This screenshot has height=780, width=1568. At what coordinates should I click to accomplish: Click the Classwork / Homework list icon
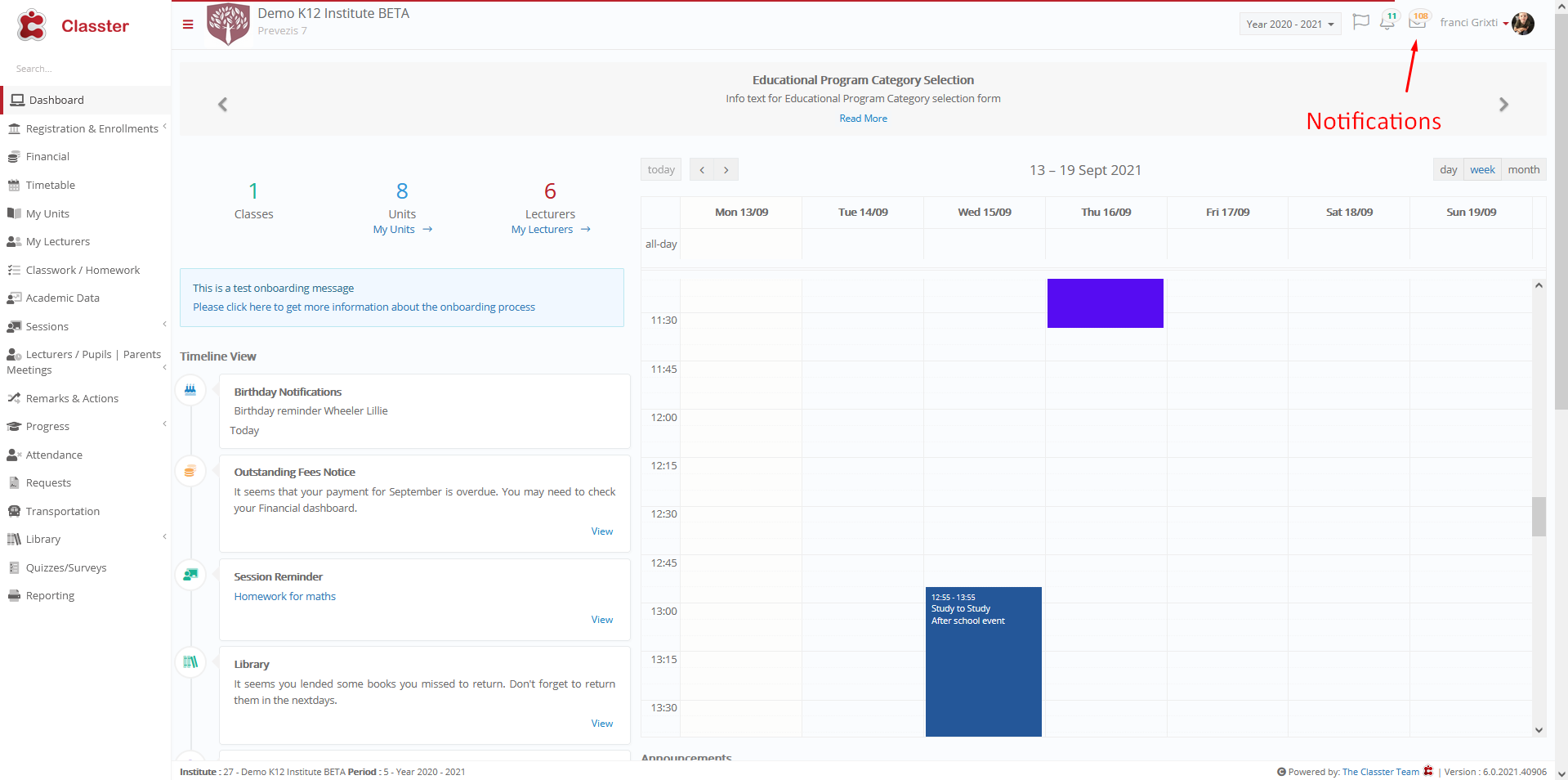click(x=14, y=270)
